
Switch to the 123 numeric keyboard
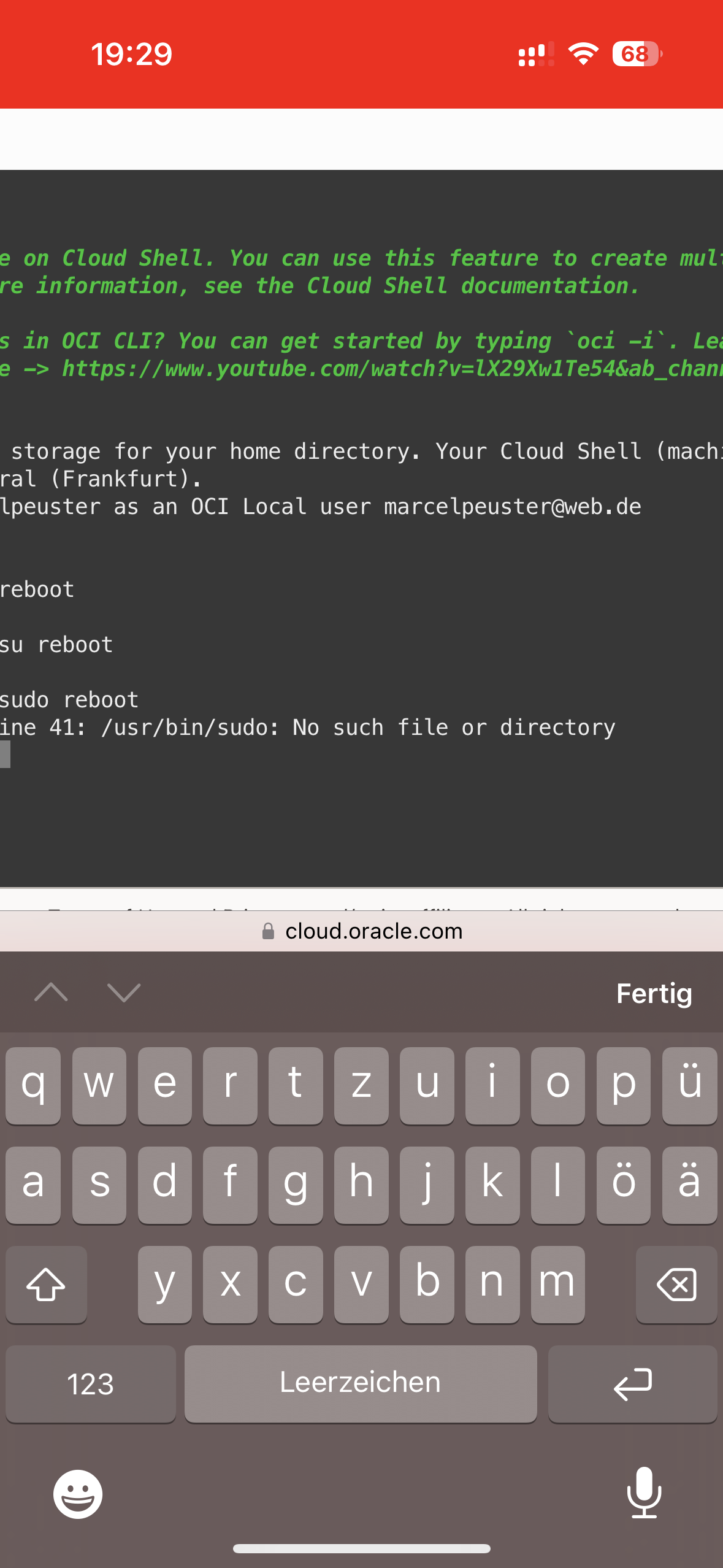91,1384
